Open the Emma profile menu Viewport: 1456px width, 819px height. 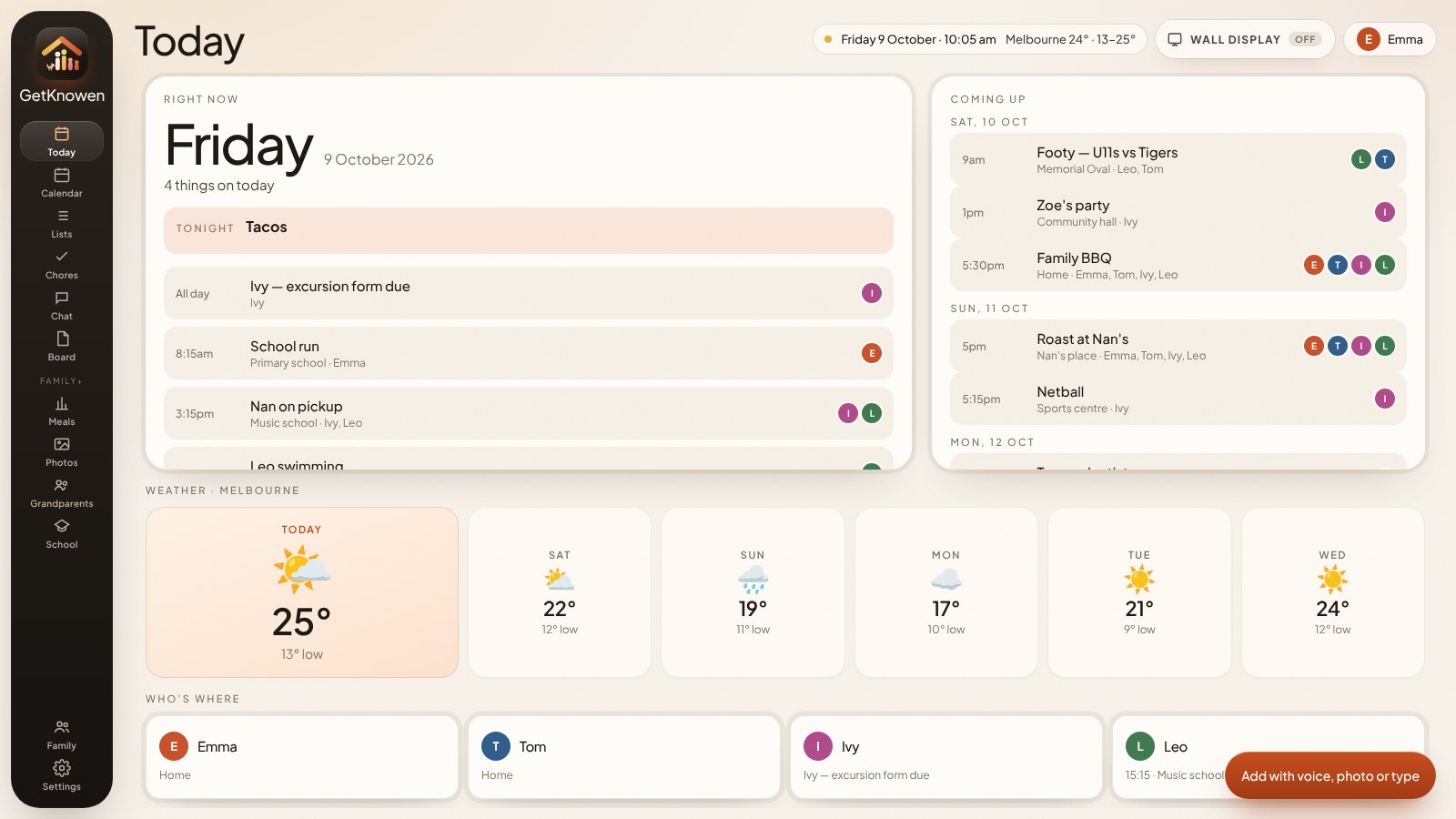tap(1390, 39)
